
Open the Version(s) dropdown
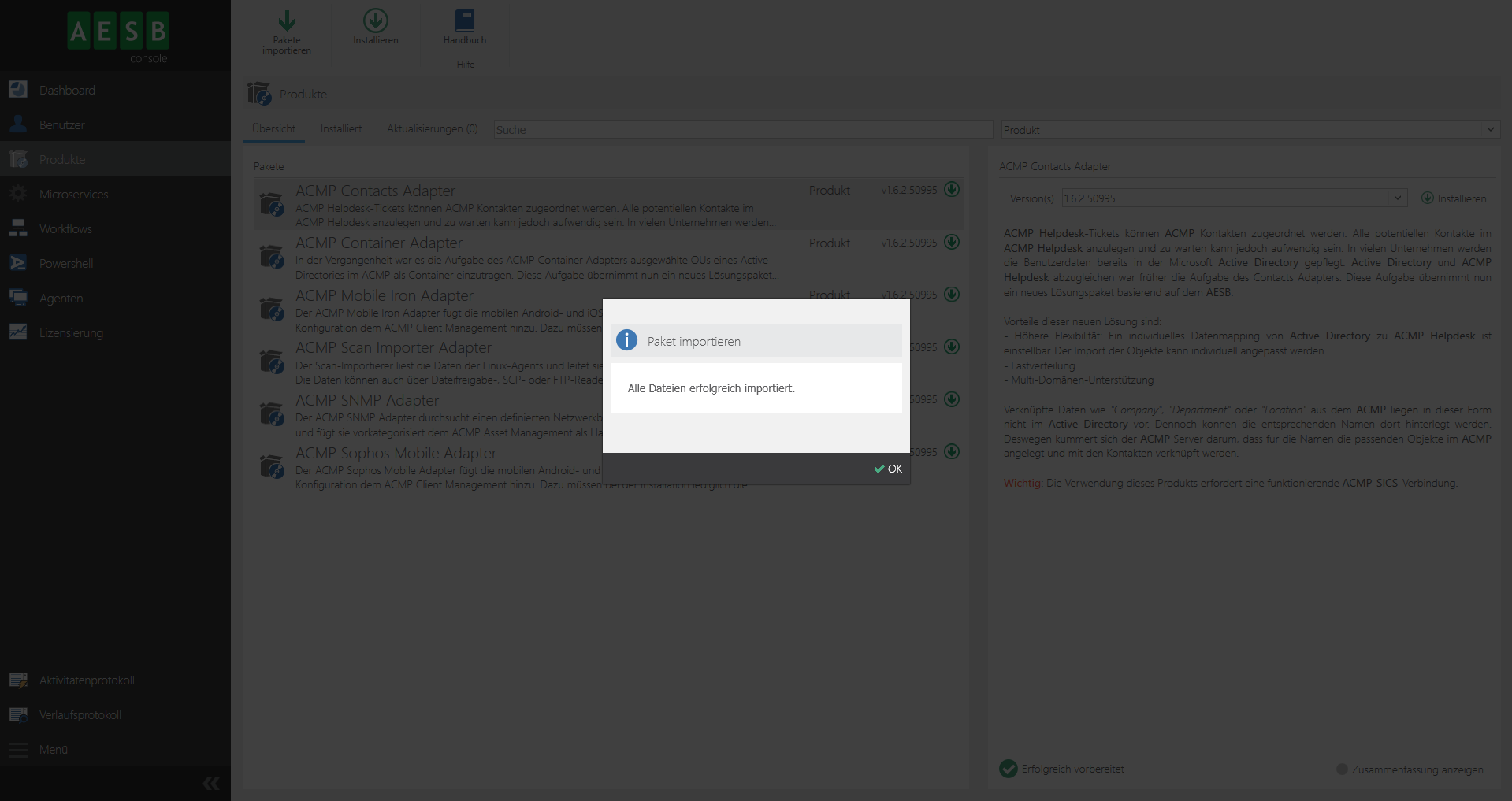point(1397,198)
